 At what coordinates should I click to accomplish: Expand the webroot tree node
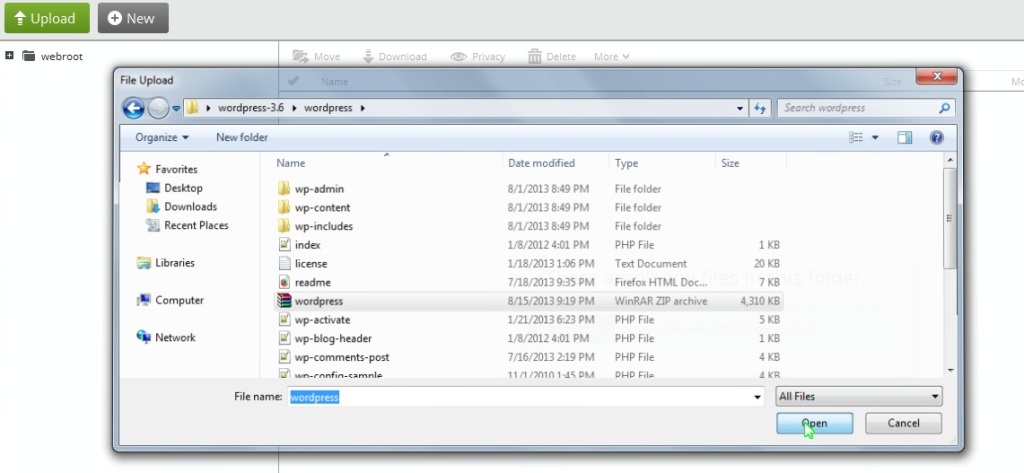[9, 56]
